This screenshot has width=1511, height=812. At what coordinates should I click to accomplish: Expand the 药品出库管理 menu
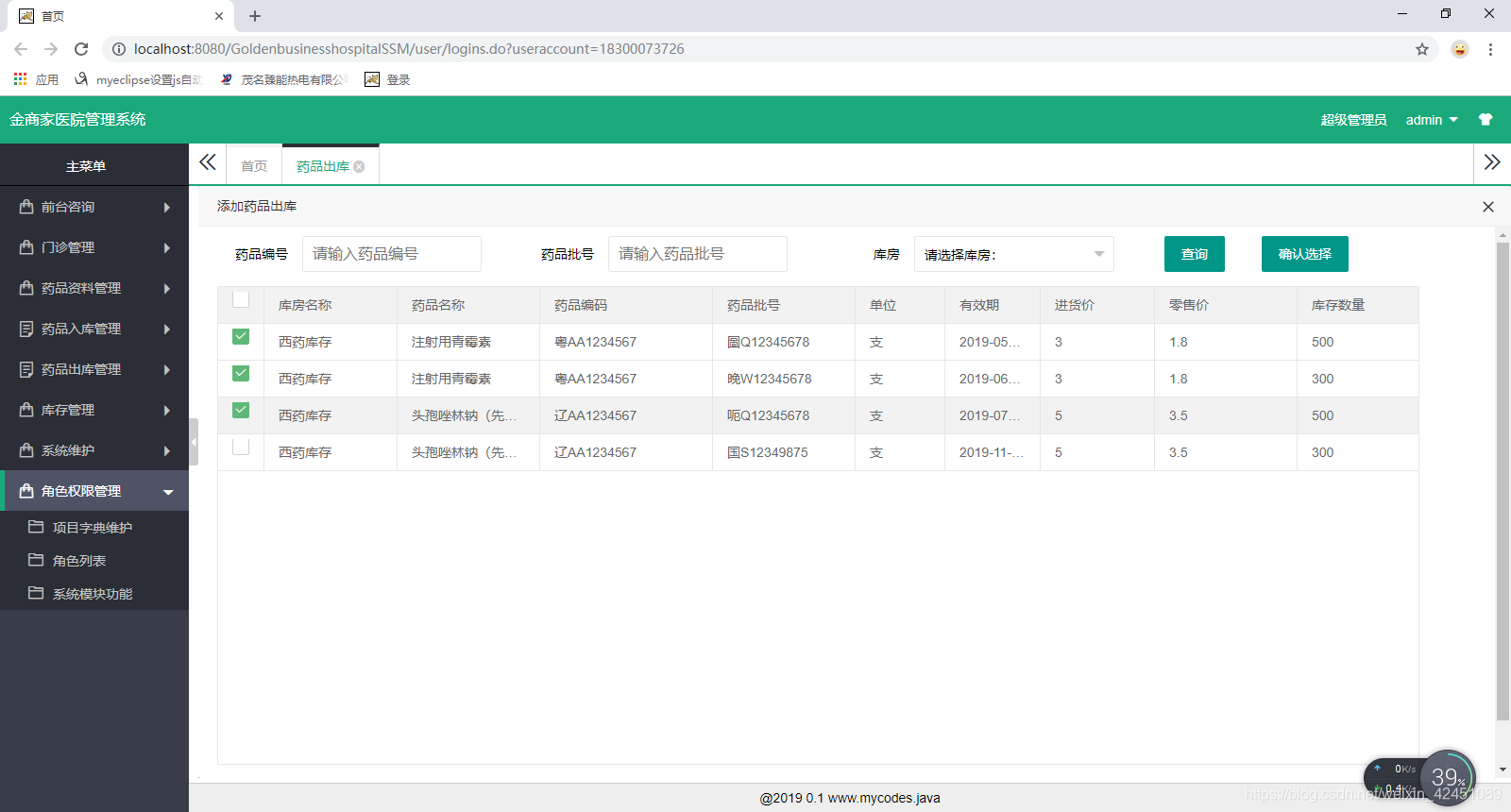point(167,369)
